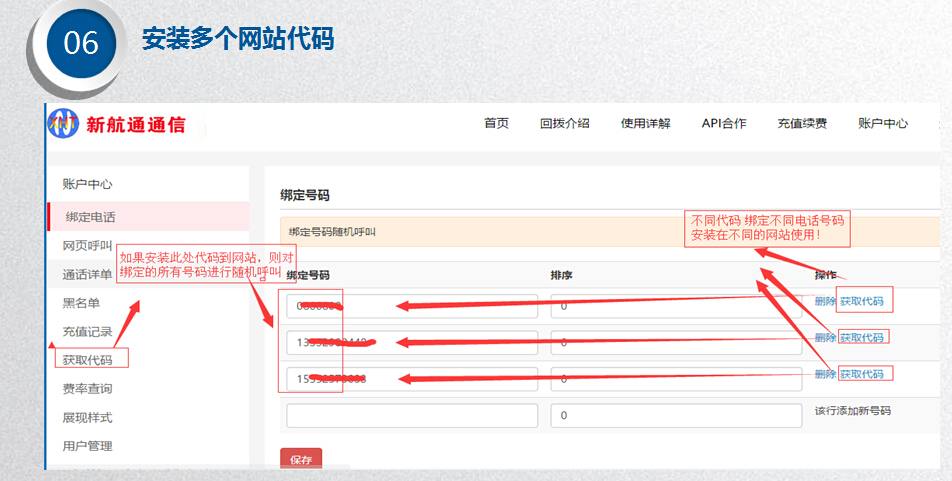952x481 pixels.
Task: Click the 排序 field in the new-number row
Action: (675, 415)
